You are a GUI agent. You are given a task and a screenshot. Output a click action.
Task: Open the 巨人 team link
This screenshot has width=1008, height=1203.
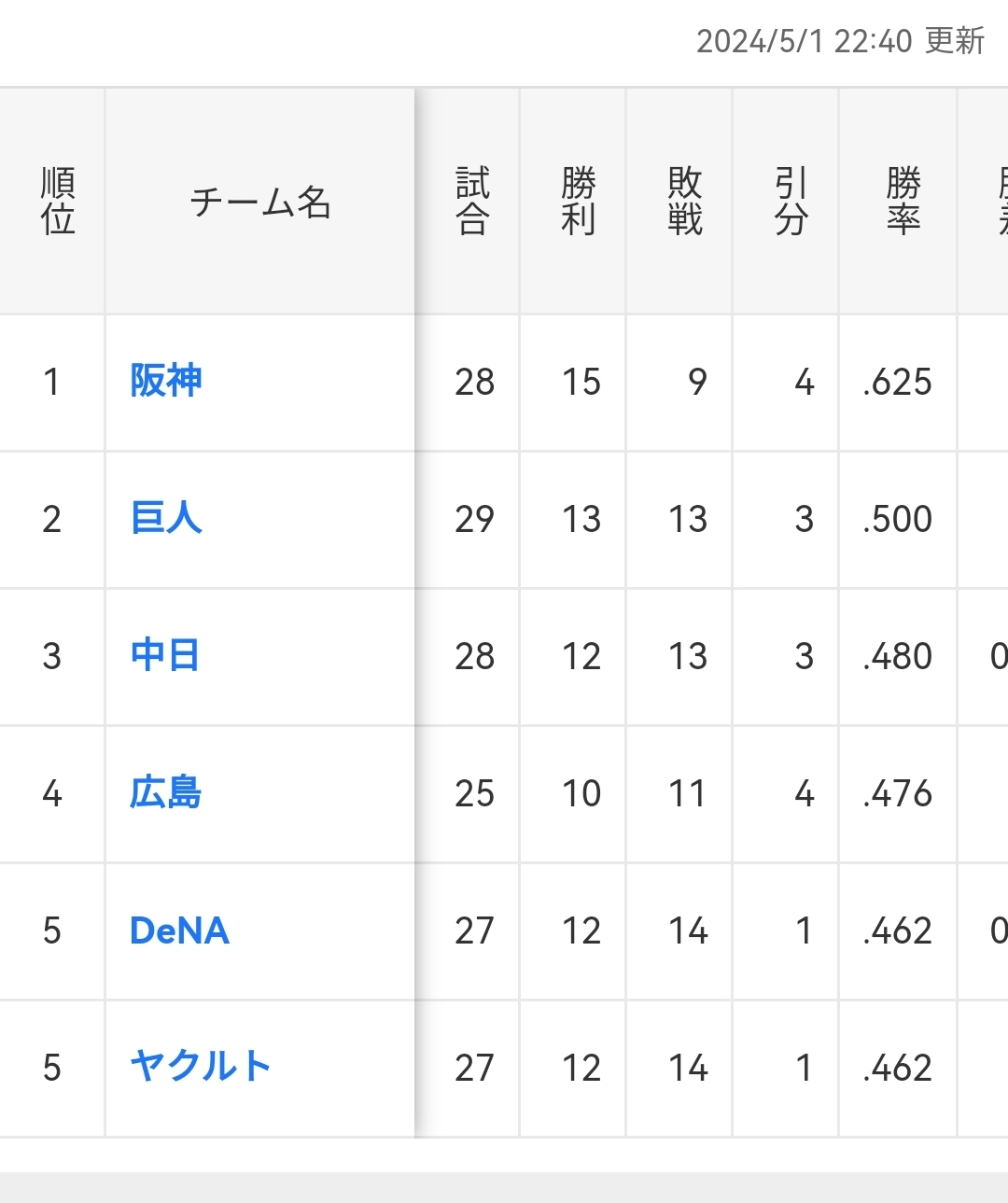point(166,518)
